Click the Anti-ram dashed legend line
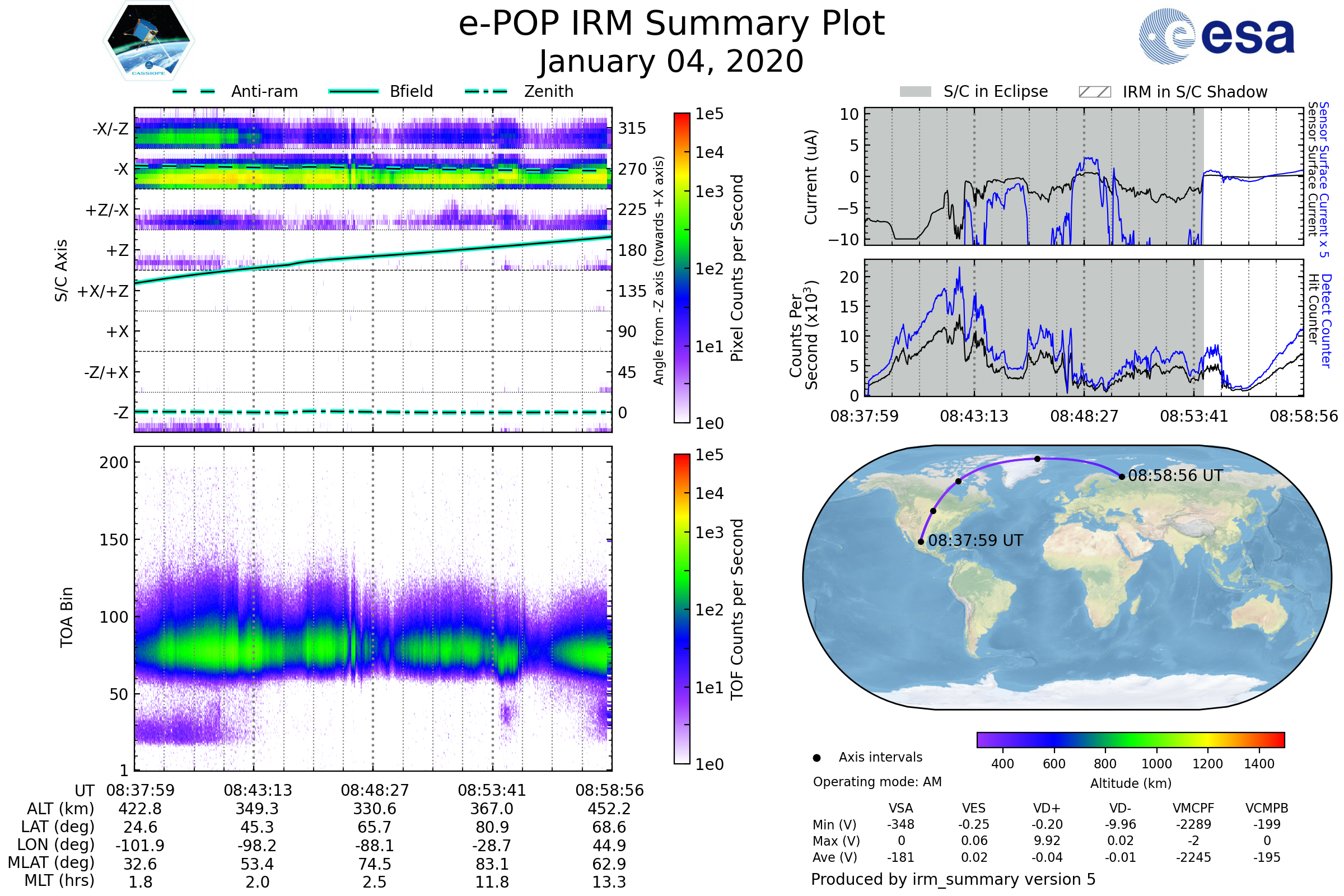Screen dimensions: 1344x896 [x=194, y=91]
